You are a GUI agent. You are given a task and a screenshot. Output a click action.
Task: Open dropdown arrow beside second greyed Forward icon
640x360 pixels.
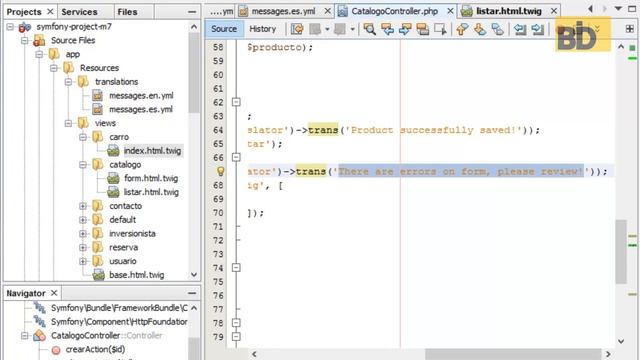tap(352, 29)
